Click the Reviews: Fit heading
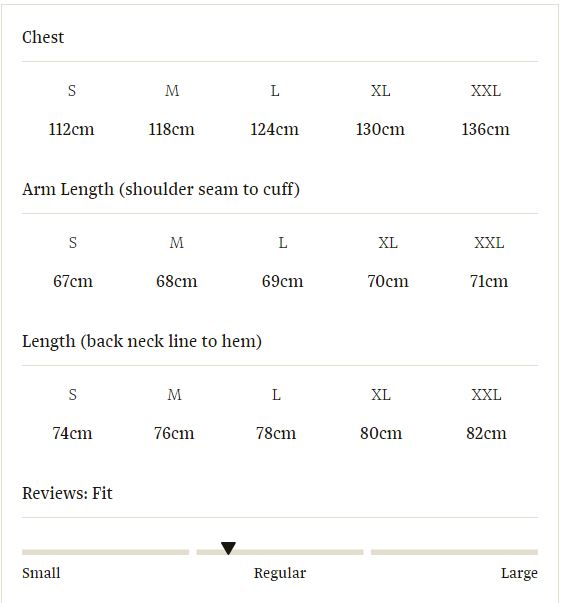Image resolution: width=561 pixels, height=603 pixels. [67, 493]
